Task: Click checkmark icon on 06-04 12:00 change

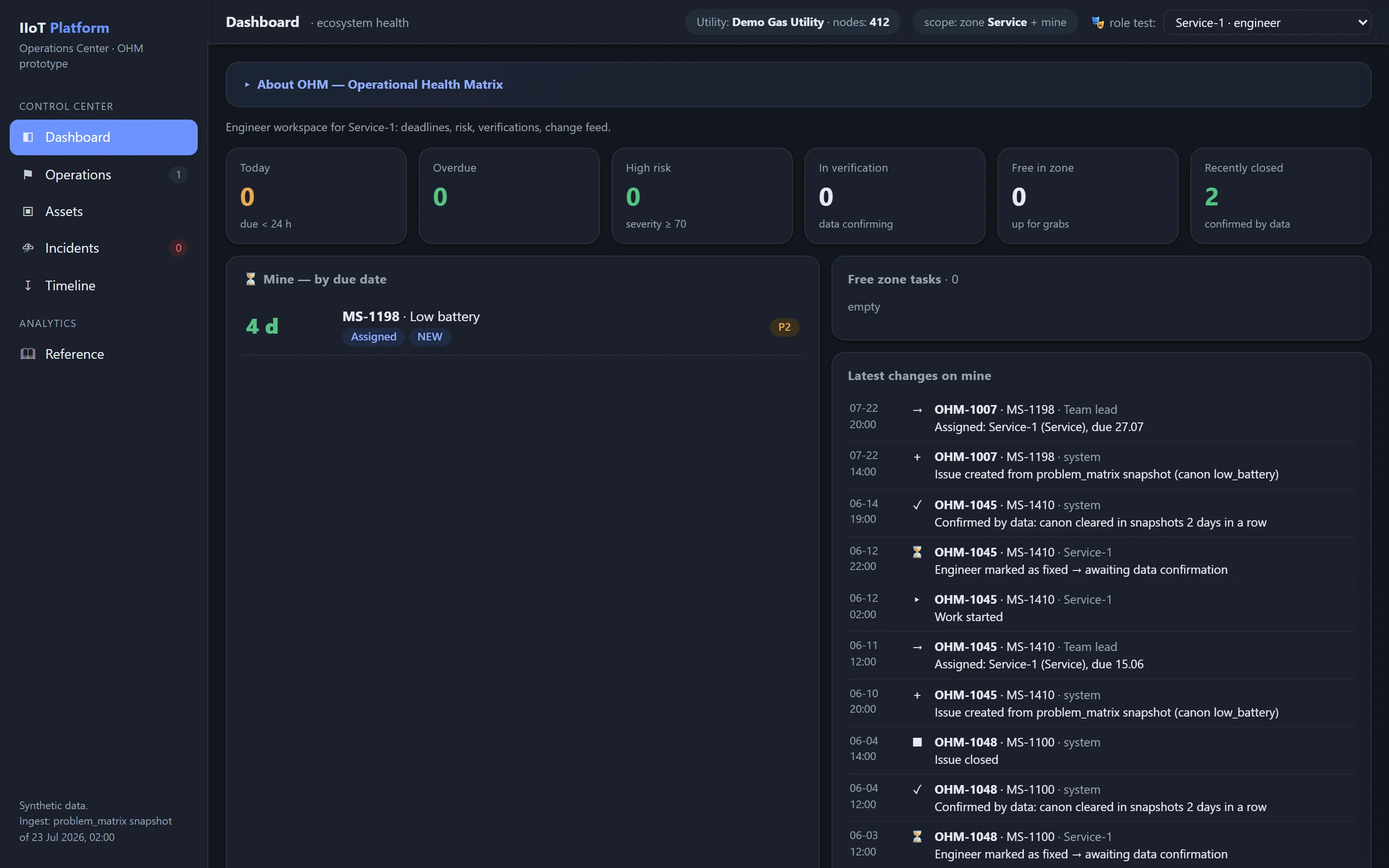Action: [x=917, y=789]
